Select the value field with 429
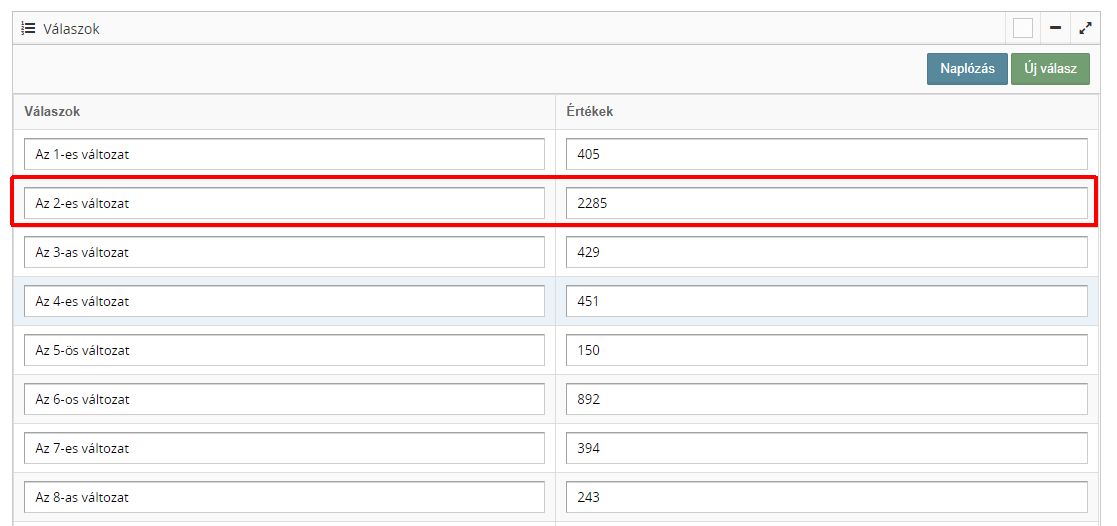 (826, 253)
